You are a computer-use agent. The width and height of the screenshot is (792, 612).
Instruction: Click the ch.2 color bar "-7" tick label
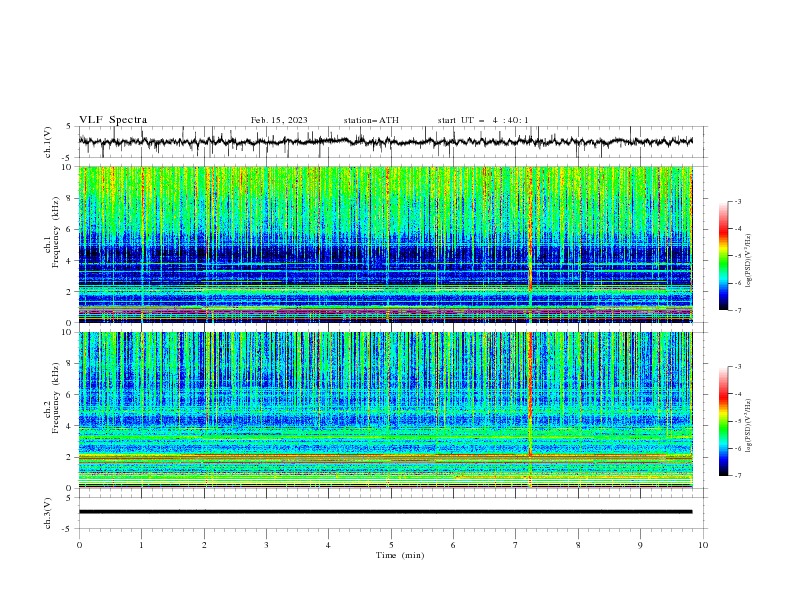pos(737,475)
